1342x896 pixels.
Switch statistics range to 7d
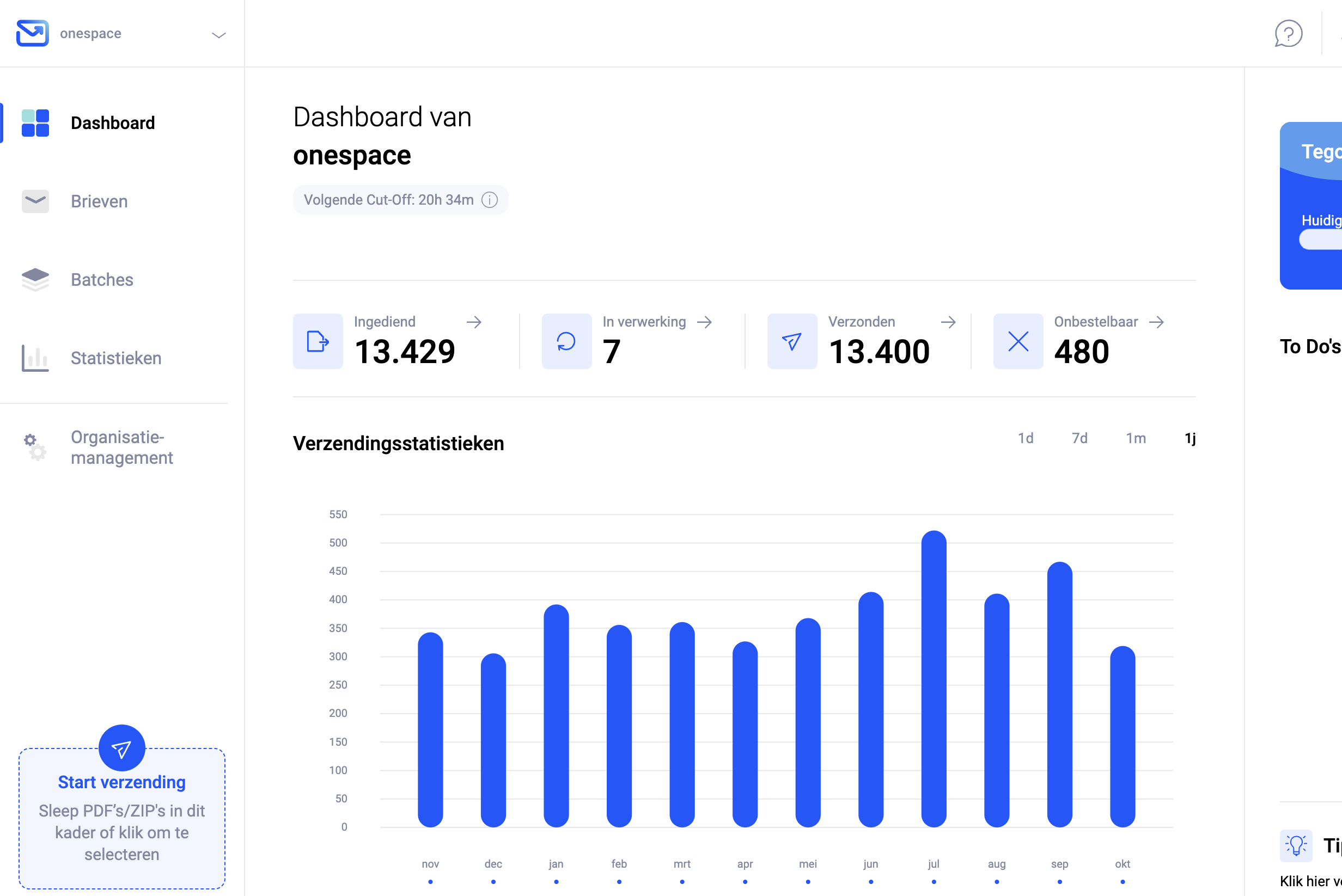[1079, 438]
